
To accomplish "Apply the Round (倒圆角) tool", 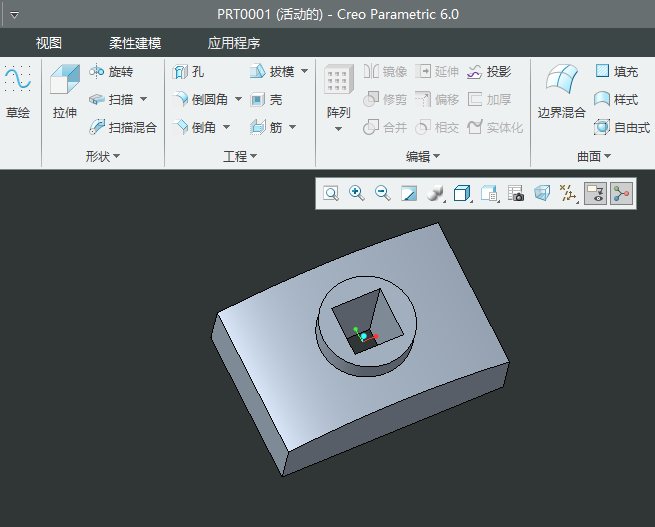I will [201, 99].
